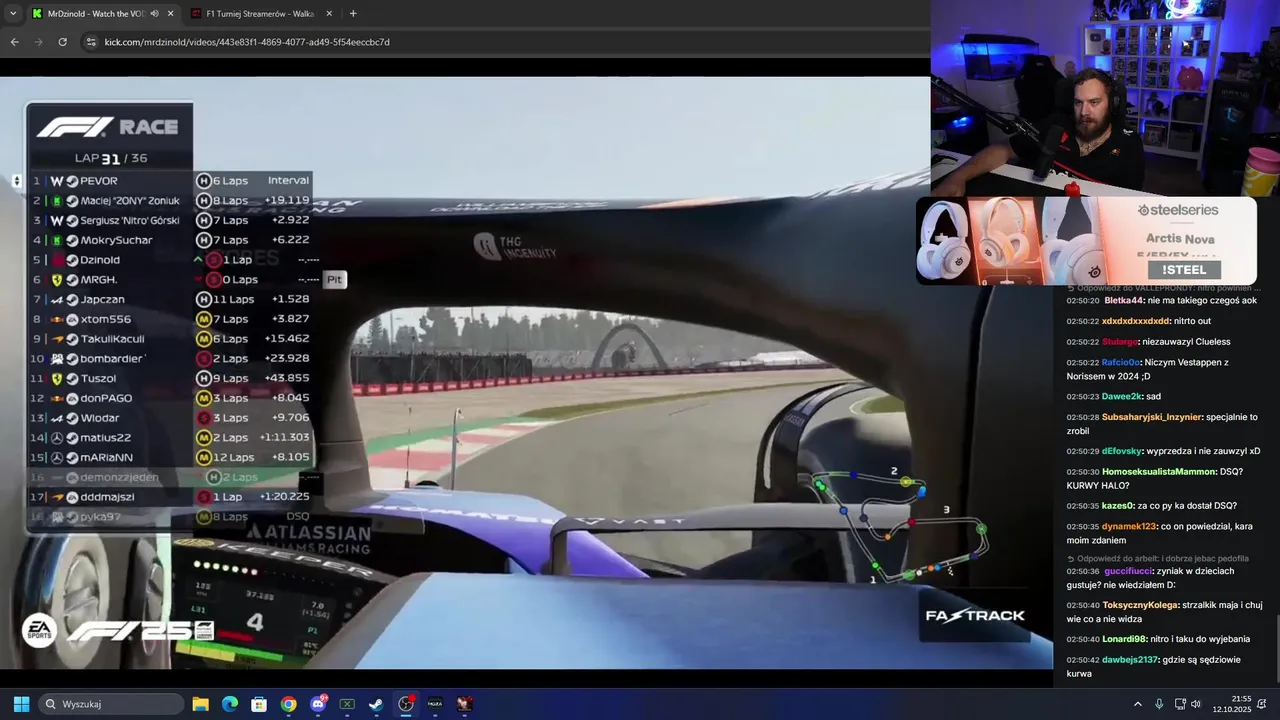Open Discord from the taskbar

tap(318, 704)
